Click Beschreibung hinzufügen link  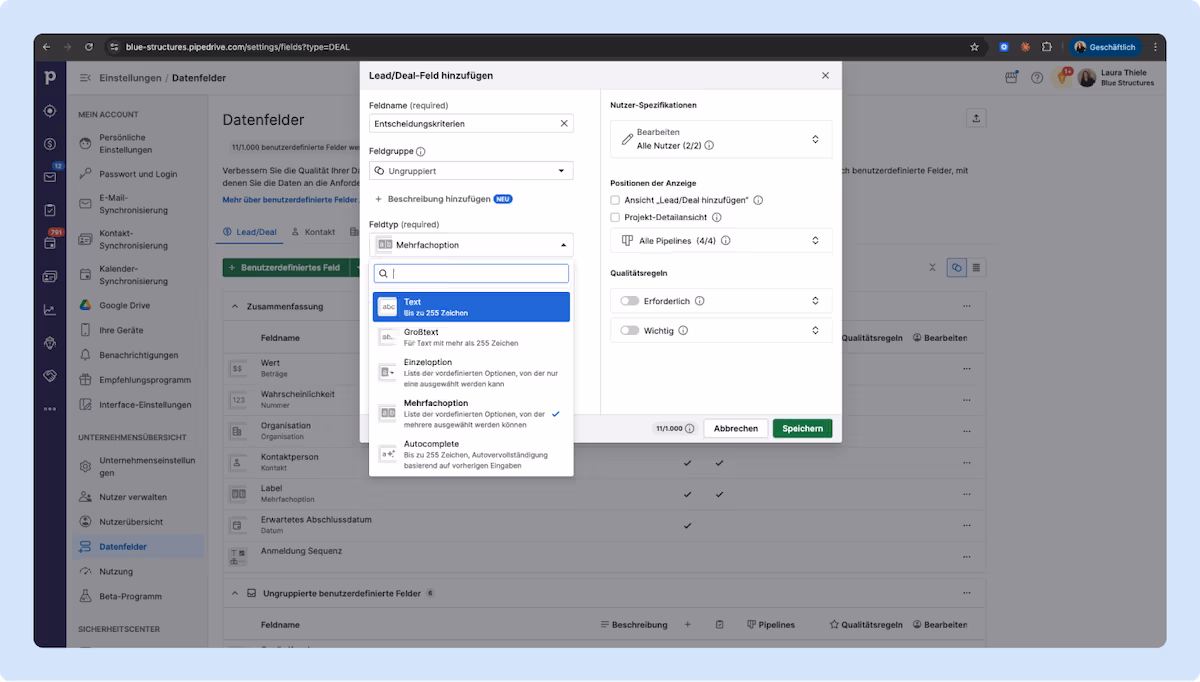[439, 199]
